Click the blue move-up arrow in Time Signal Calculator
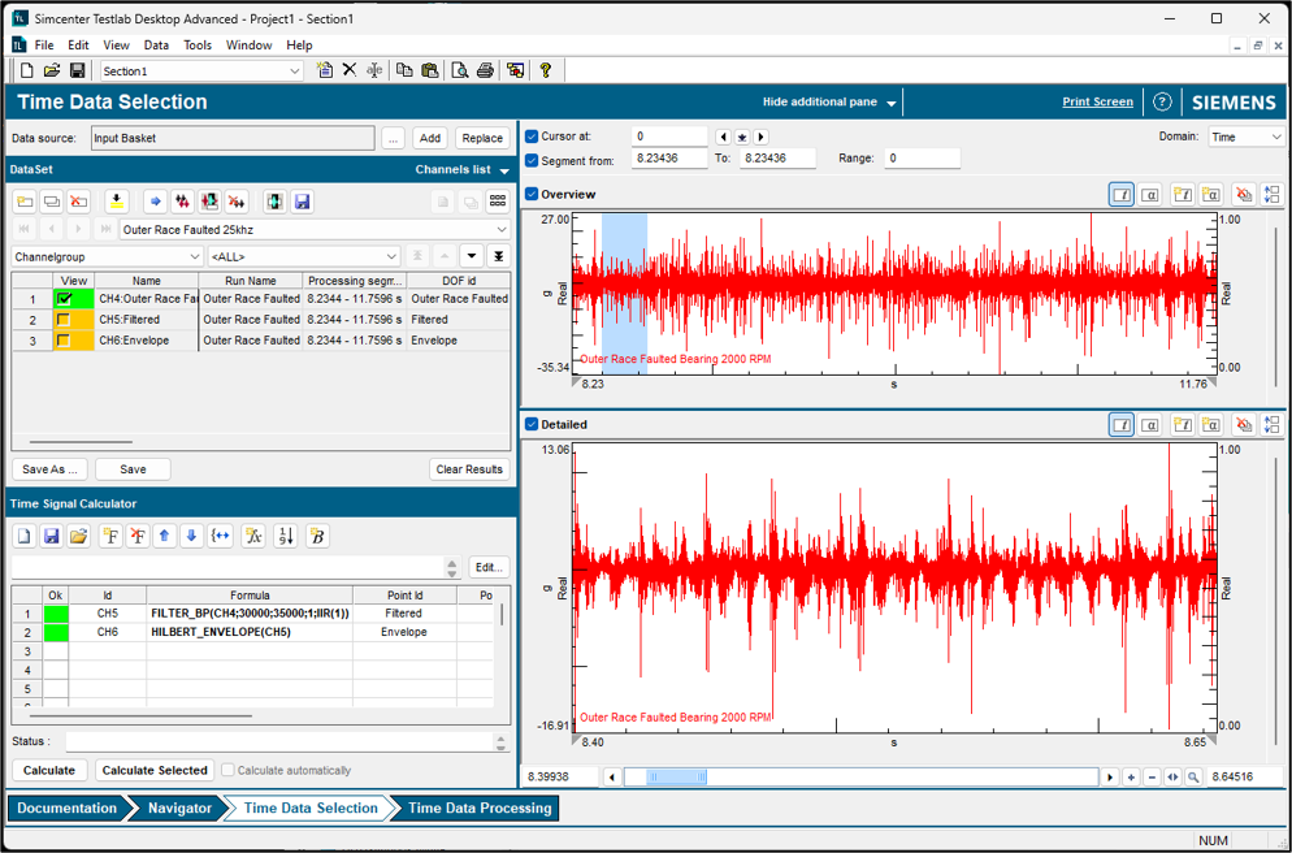 165,536
